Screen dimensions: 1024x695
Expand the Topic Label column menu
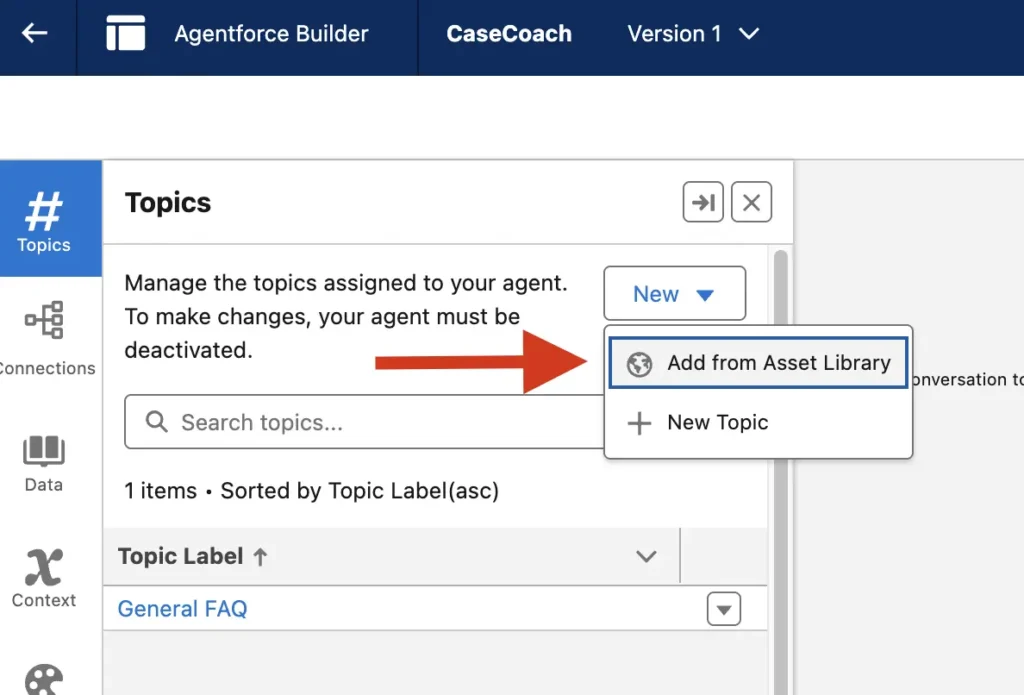(647, 557)
